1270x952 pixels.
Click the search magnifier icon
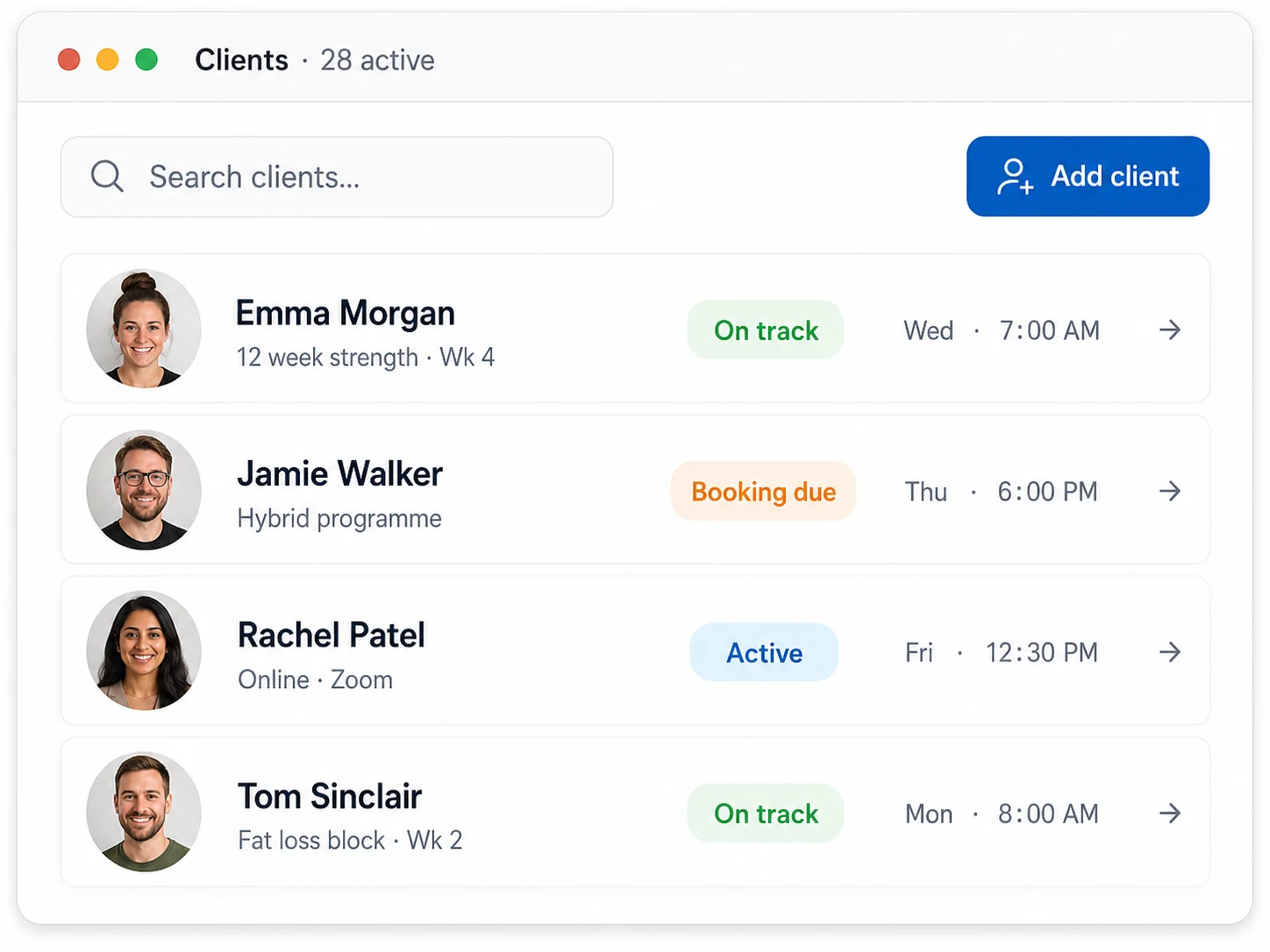pos(107,176)
